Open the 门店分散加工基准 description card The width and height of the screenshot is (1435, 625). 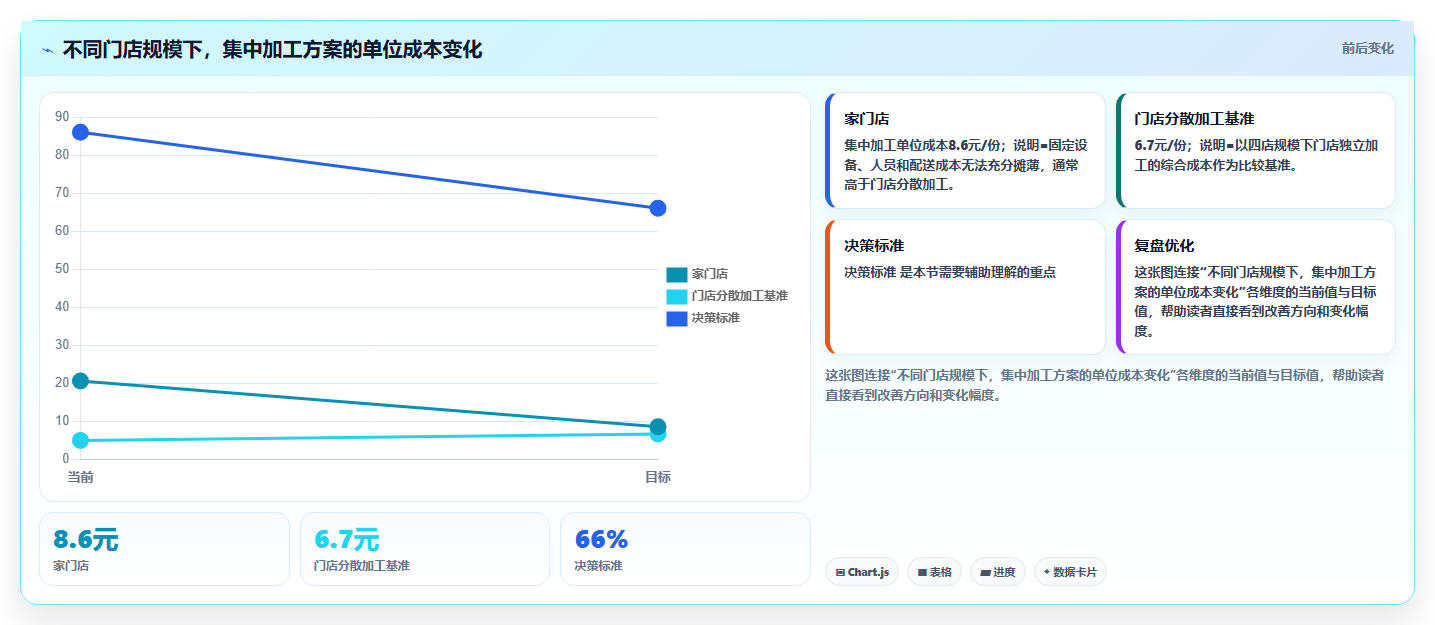tap(1256, 150)
